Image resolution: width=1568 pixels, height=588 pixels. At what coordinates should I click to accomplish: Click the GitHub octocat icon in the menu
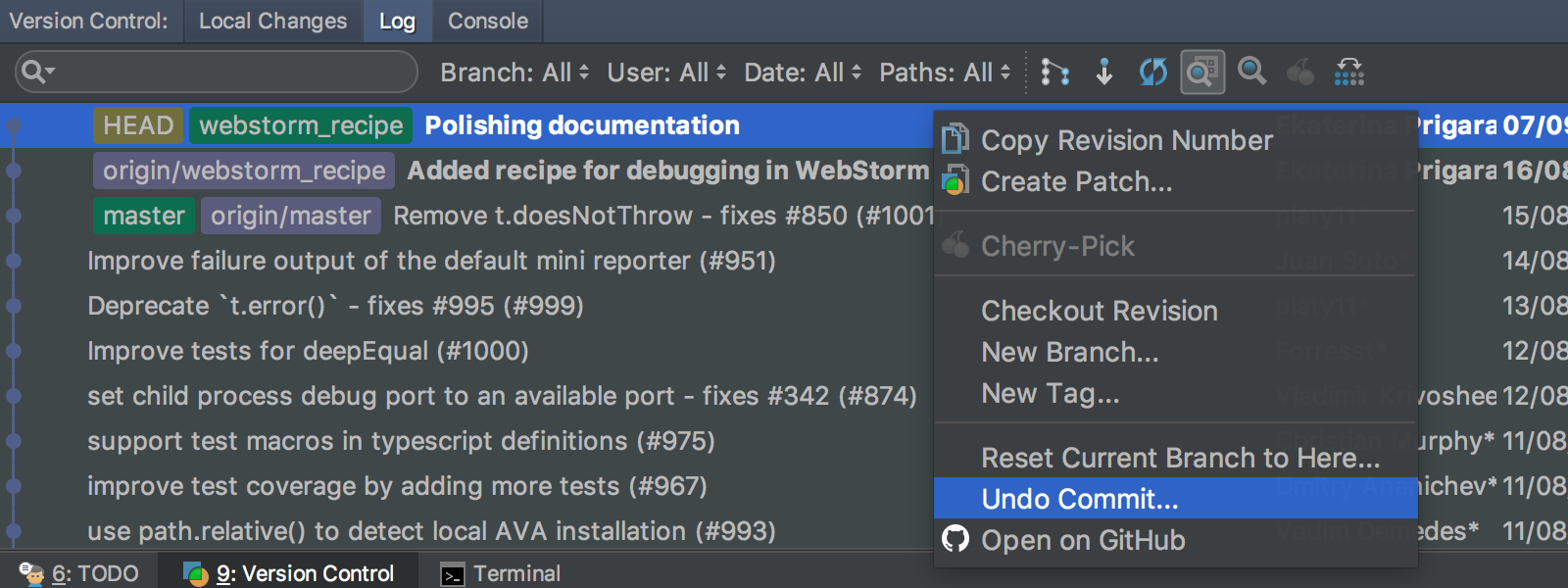(x=955, y=539)
